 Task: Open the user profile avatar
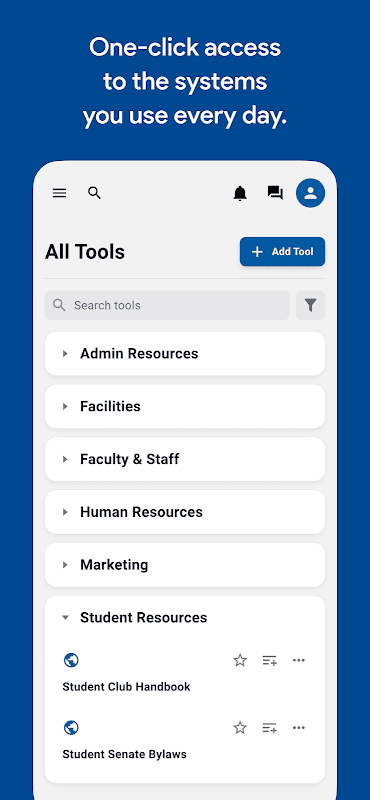point(310,193)
